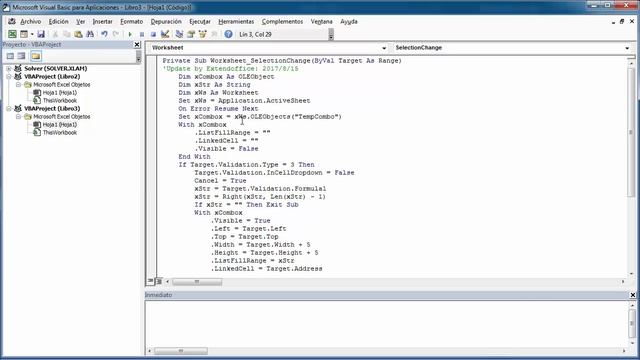Open the Insert object dropdown arrow
The image size is (640, 360).
click(31, 34)
